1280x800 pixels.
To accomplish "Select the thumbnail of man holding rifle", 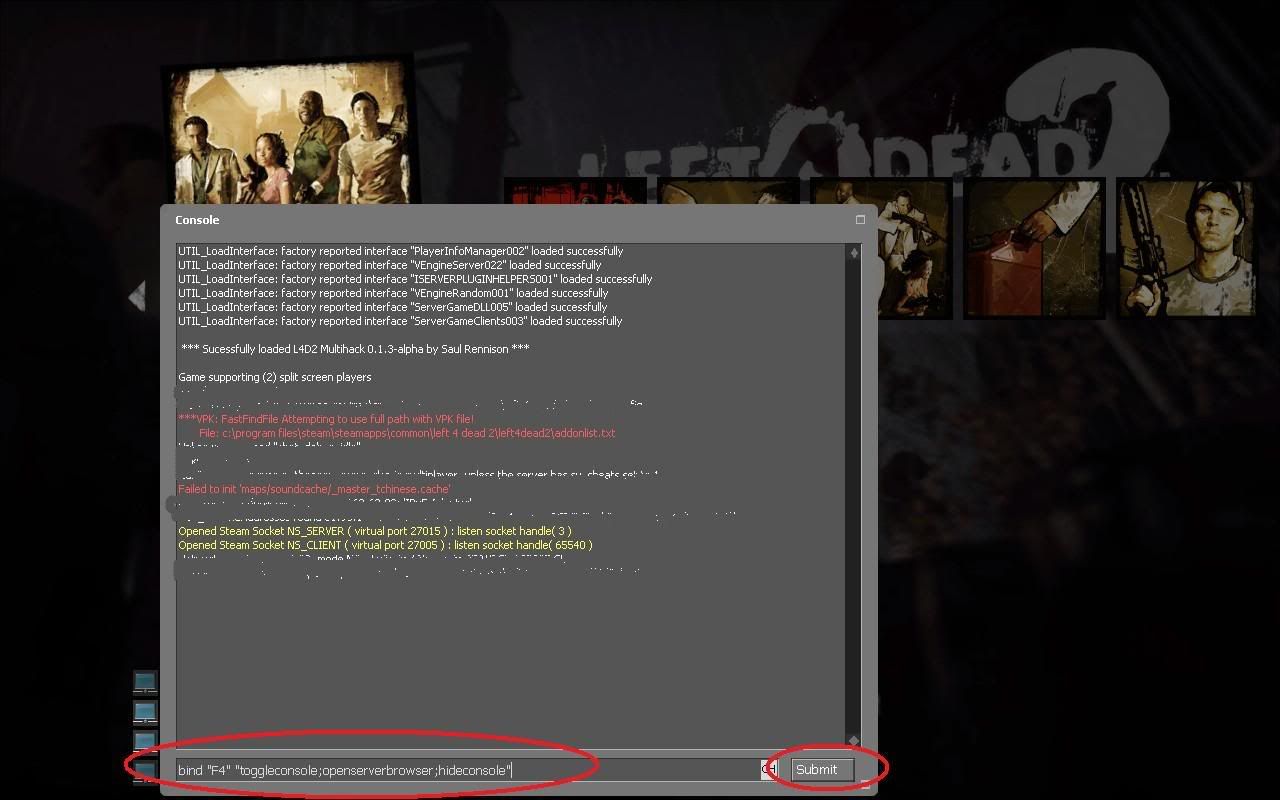I will [x=1185, y=248].
